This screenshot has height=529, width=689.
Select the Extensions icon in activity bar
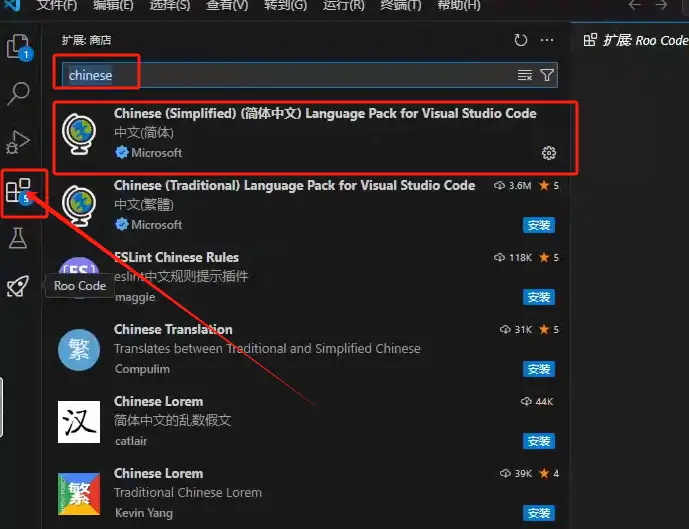click(x=19, y=189)
